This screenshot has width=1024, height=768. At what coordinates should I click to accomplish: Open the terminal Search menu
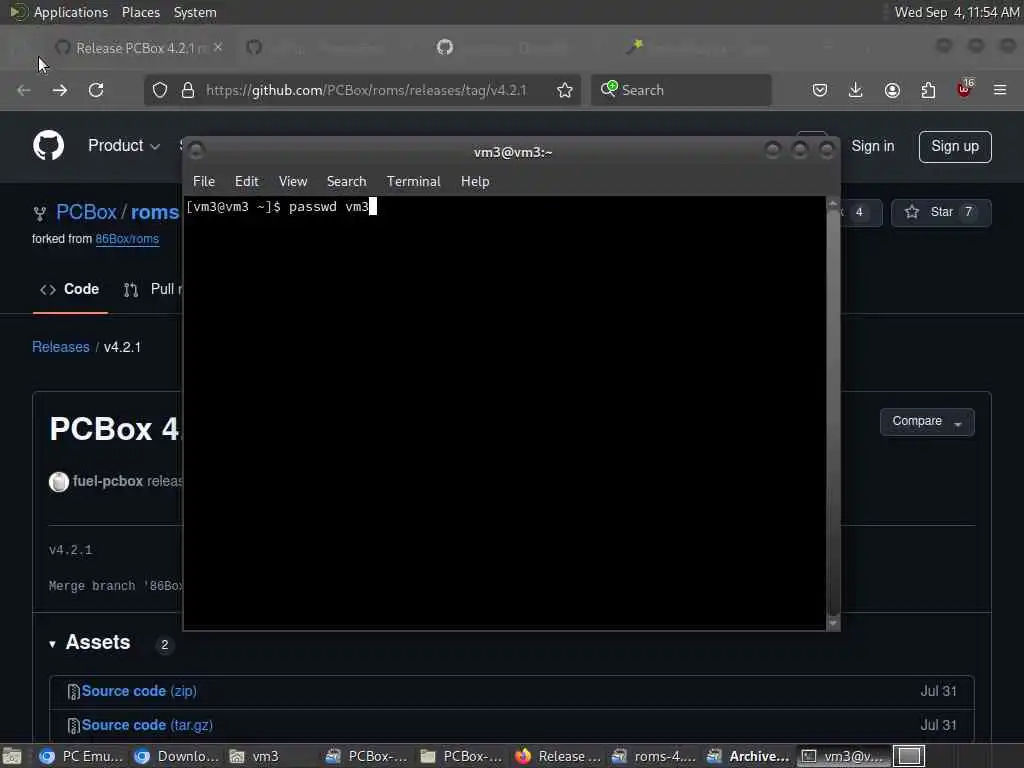[x=346, y=182]
